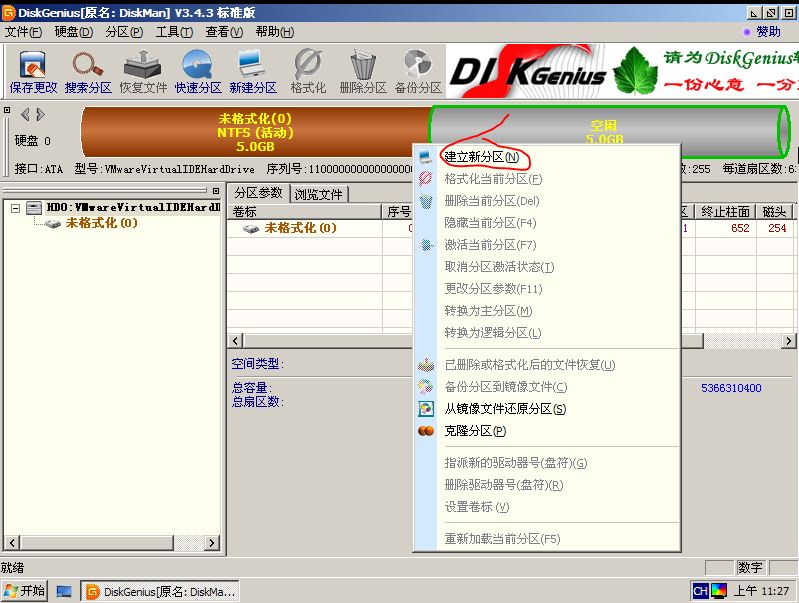
Task: Click the 数字 status bar indicator
Action: click(751, 567)
